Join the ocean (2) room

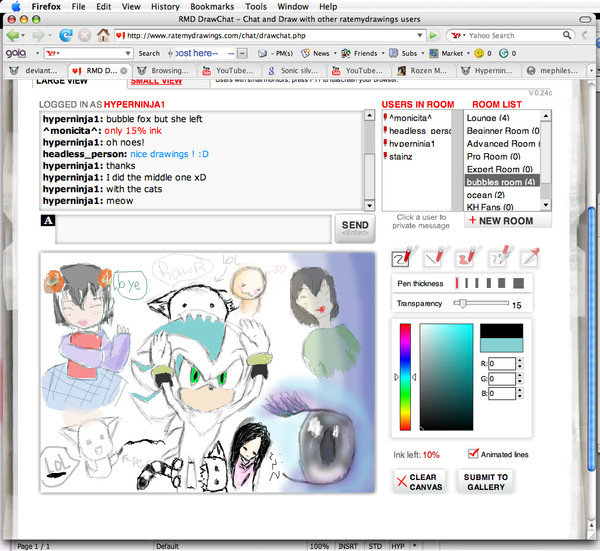click(485, 195)
